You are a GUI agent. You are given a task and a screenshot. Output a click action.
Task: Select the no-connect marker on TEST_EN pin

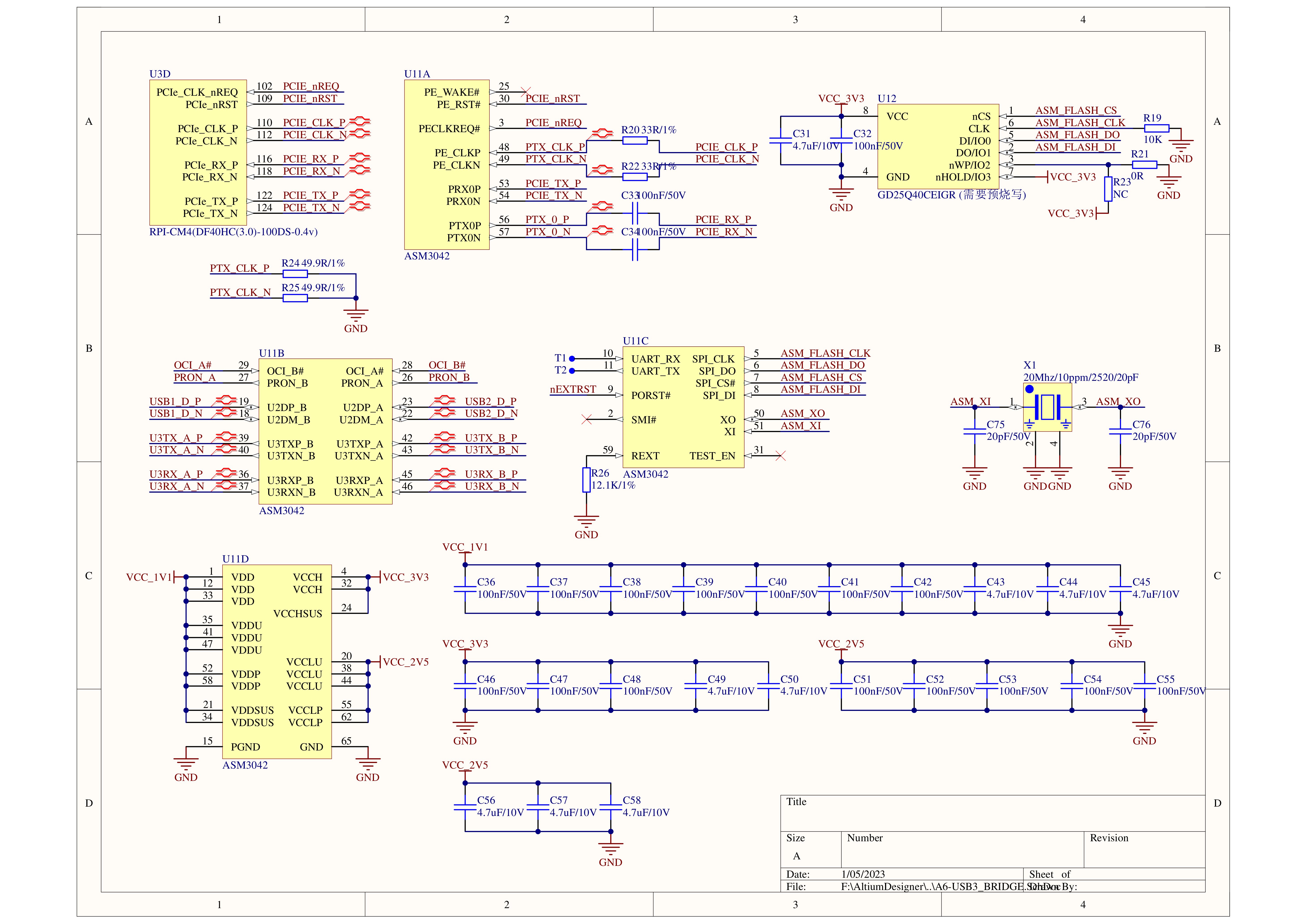click(x=780, y=456)
